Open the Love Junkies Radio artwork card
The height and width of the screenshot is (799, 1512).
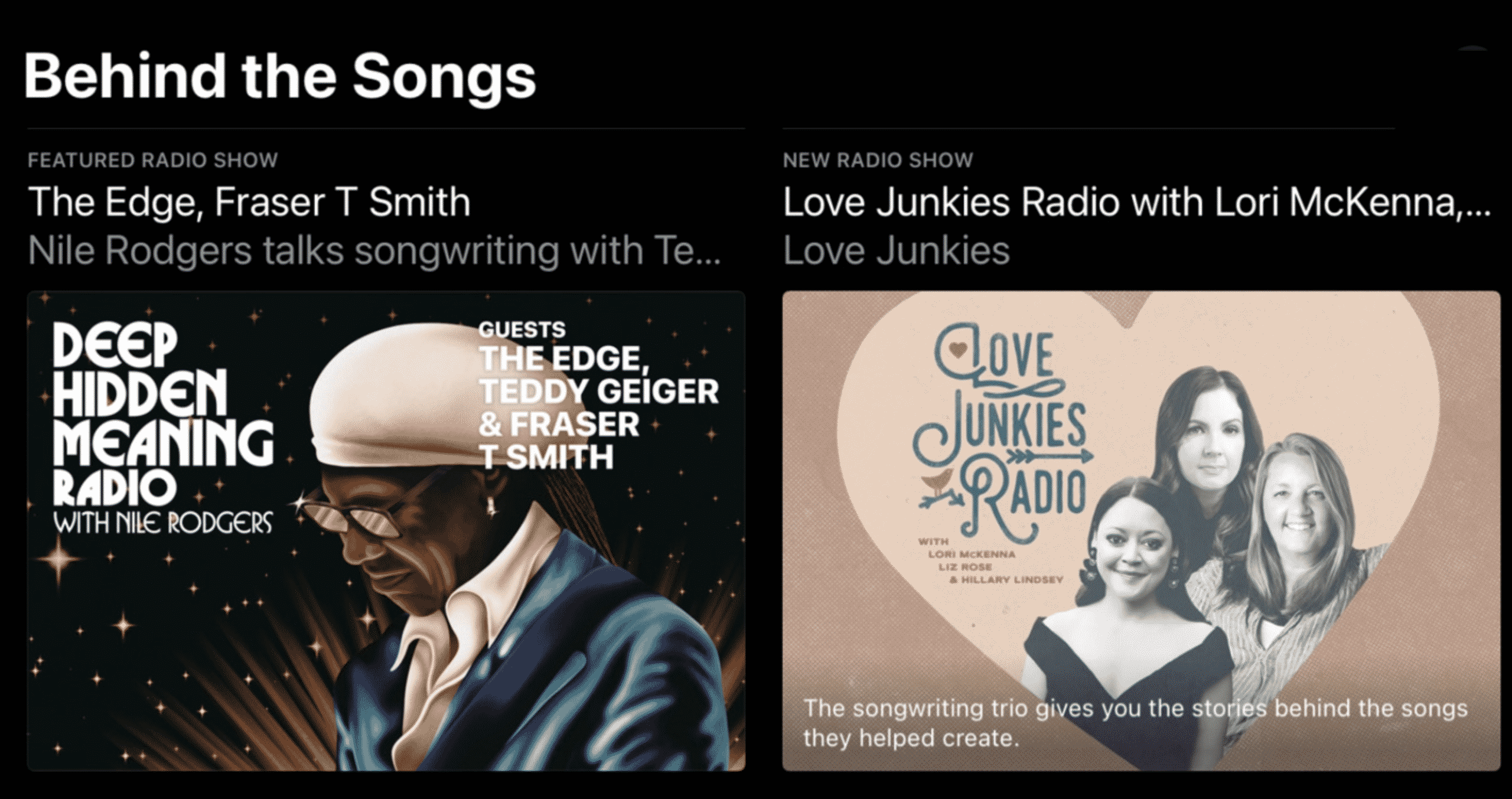pos(1141,531)
